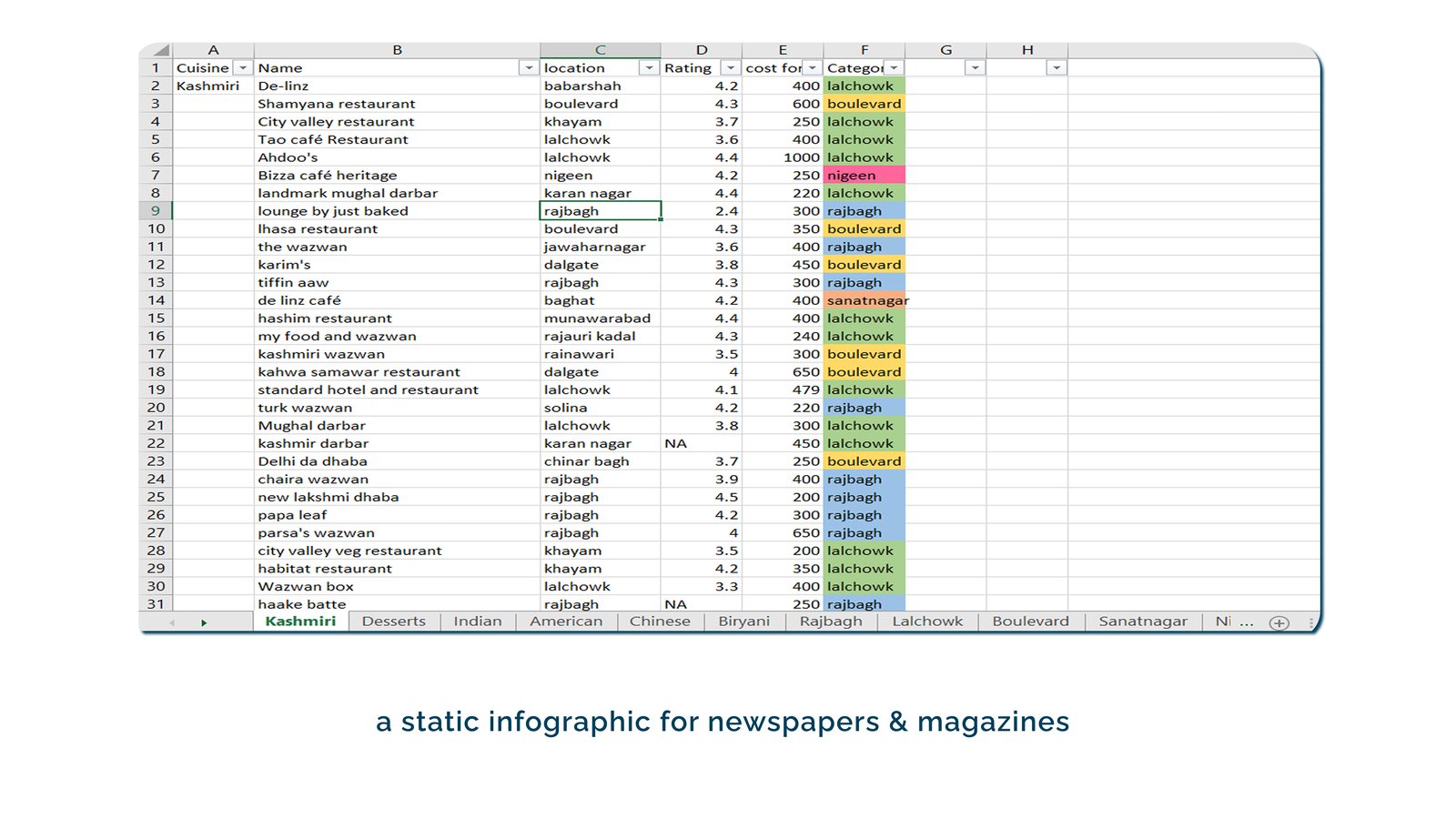1456x819 pixels.
Task: Select row 22 header
Action: tap(156, 443)
